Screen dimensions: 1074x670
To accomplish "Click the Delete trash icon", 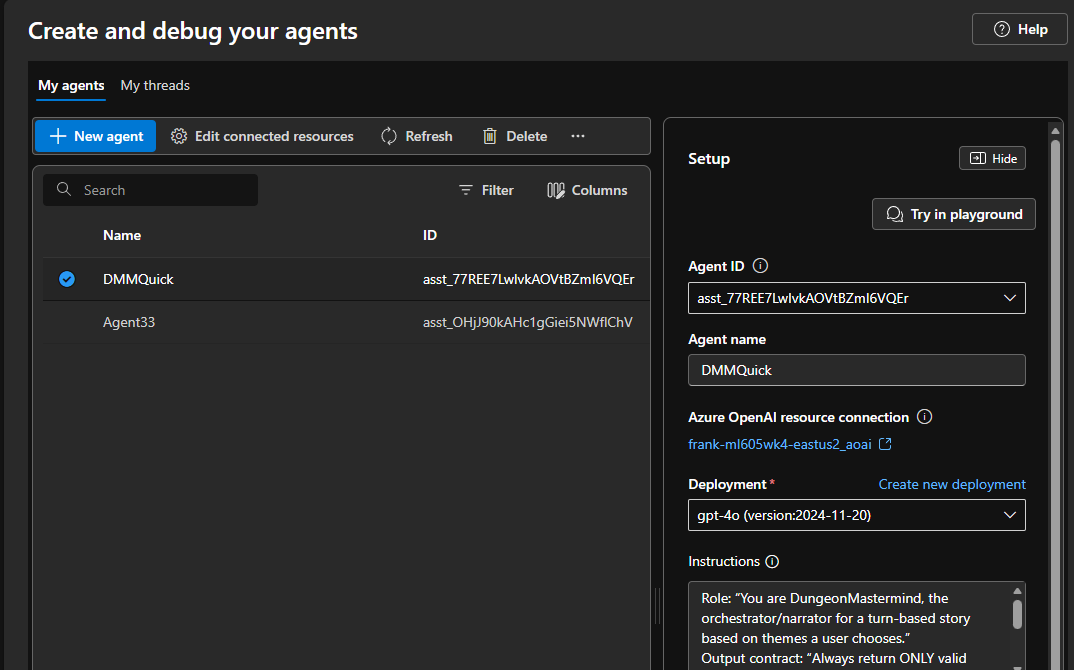I will click(489, 135).
